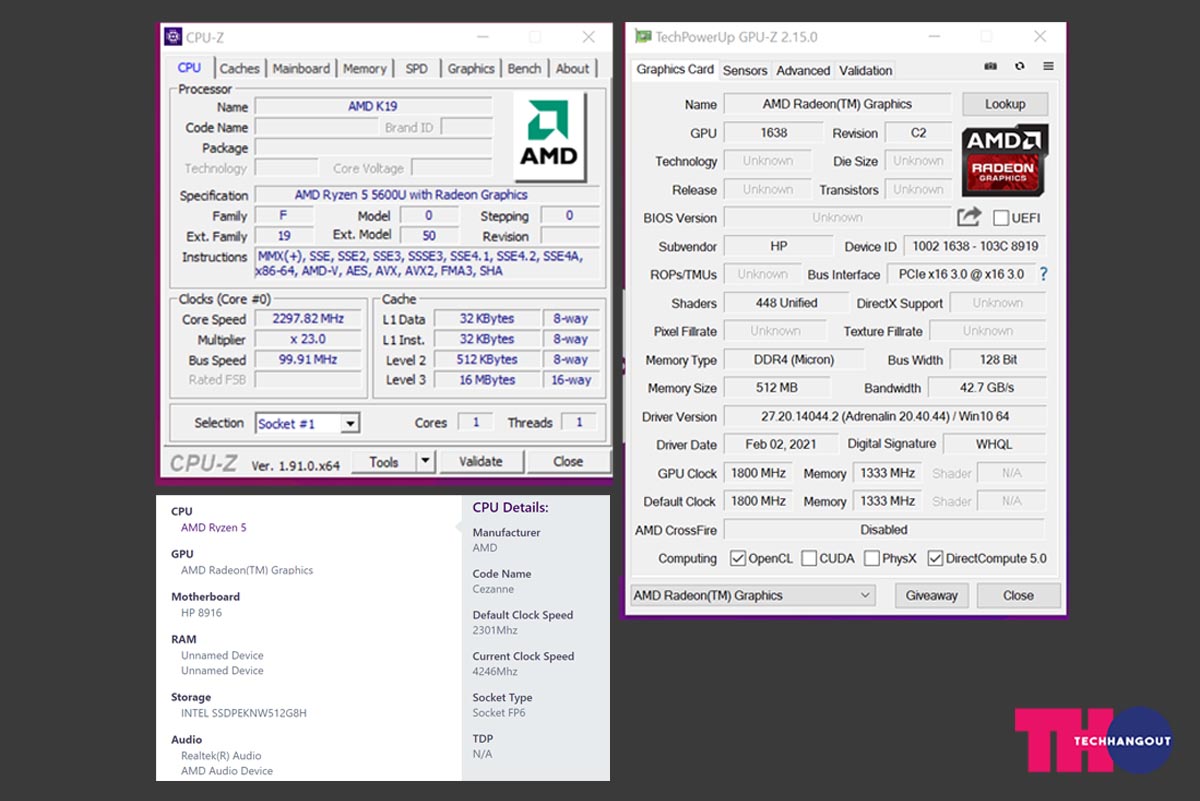Click the Level 2 cache 512 KBytes value

487,359
